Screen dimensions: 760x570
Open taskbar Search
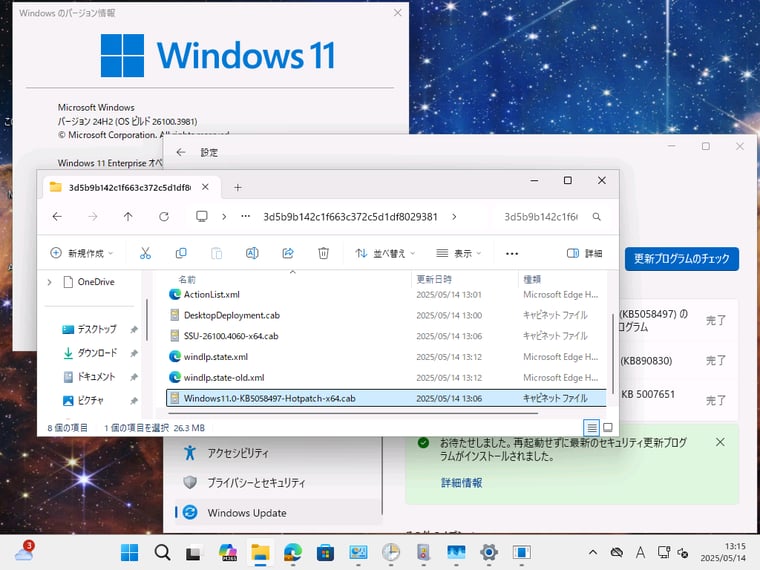162,552
